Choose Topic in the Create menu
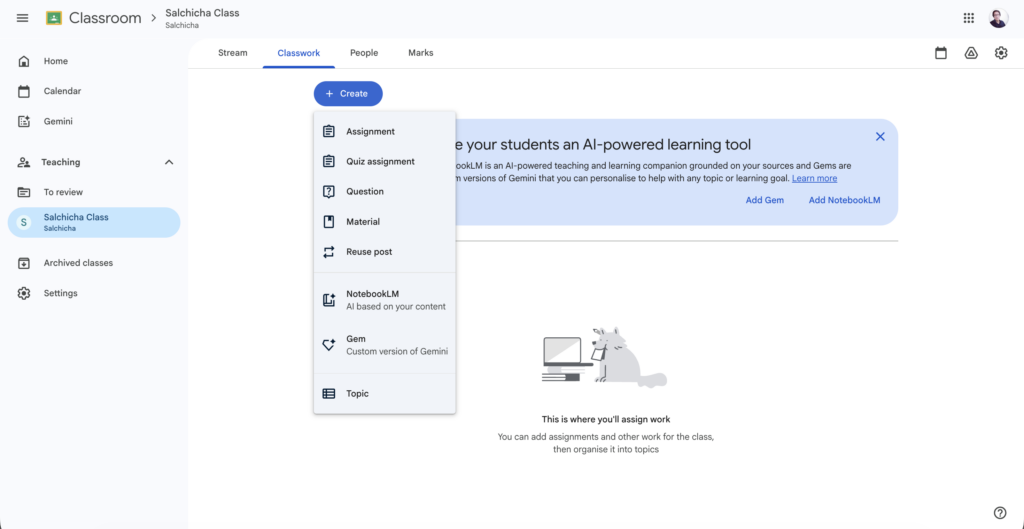Viewport: 1024px width, 529px height. (x=385, y=394)
